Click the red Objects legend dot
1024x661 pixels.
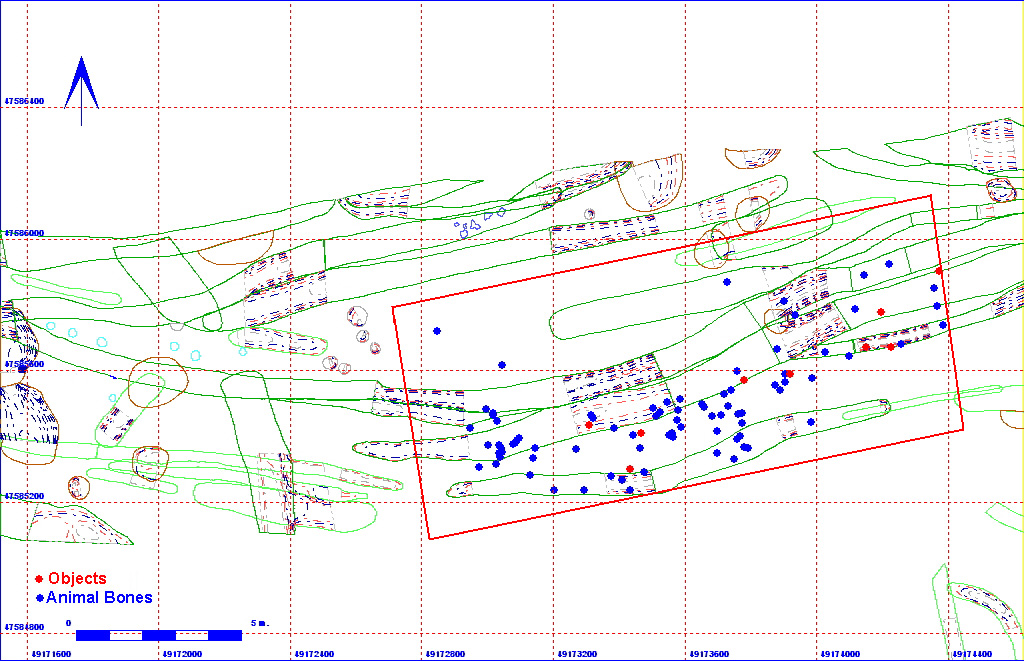tap(39, 579)
